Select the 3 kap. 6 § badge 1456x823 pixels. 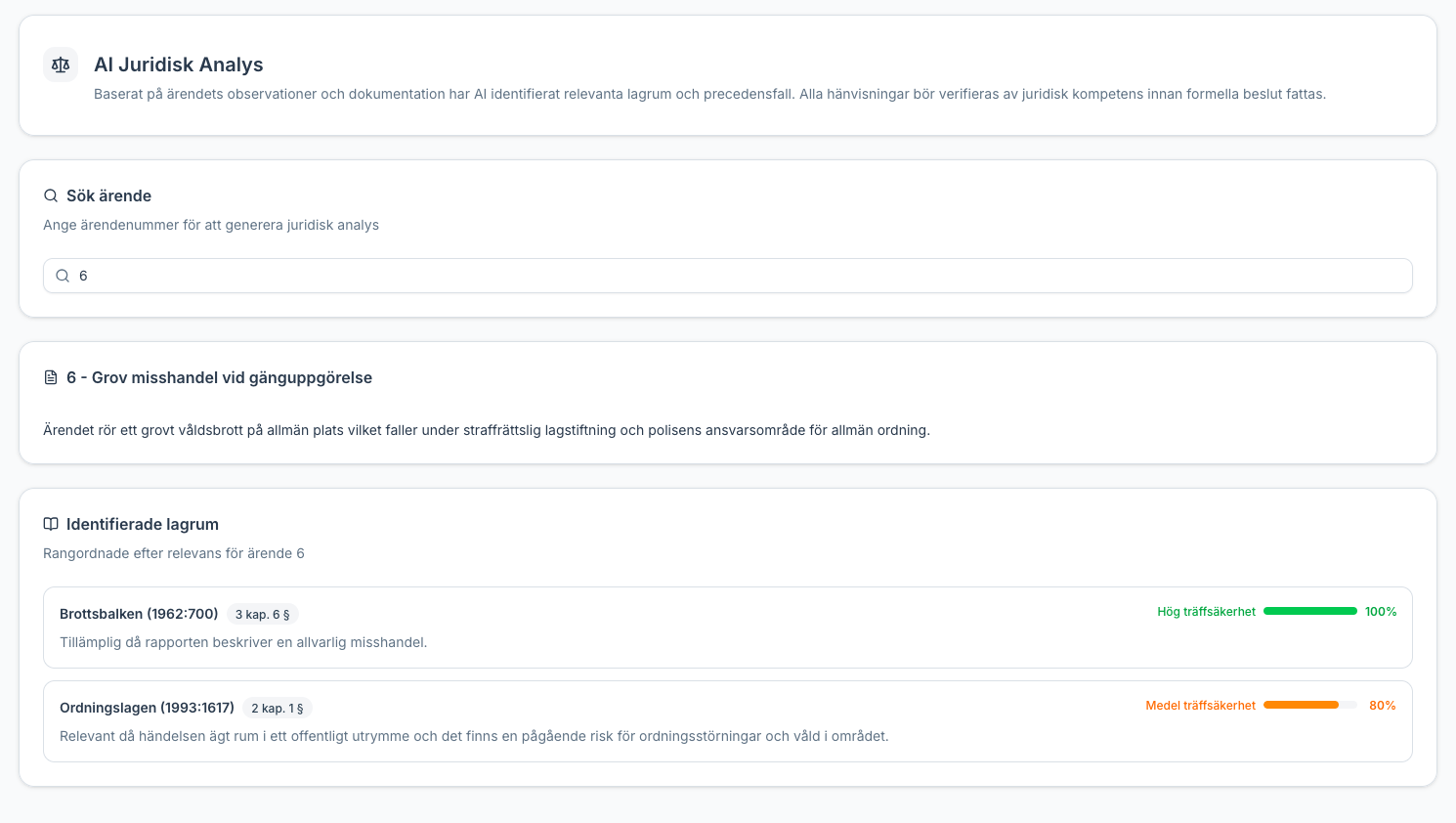pyautogui.click(x=262, y=615)
